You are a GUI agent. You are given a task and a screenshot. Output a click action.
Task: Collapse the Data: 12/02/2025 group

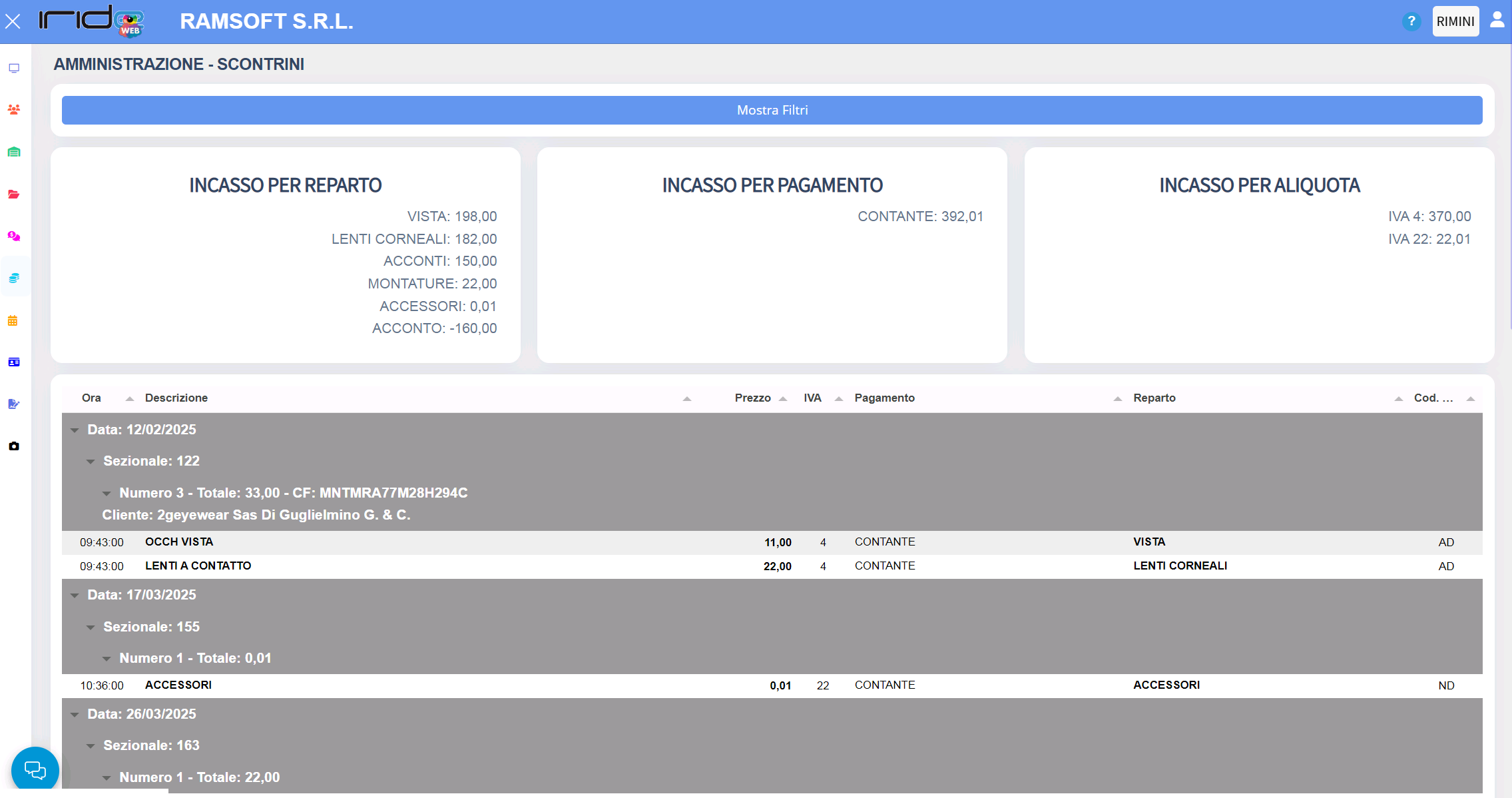(x=75, y=430)
